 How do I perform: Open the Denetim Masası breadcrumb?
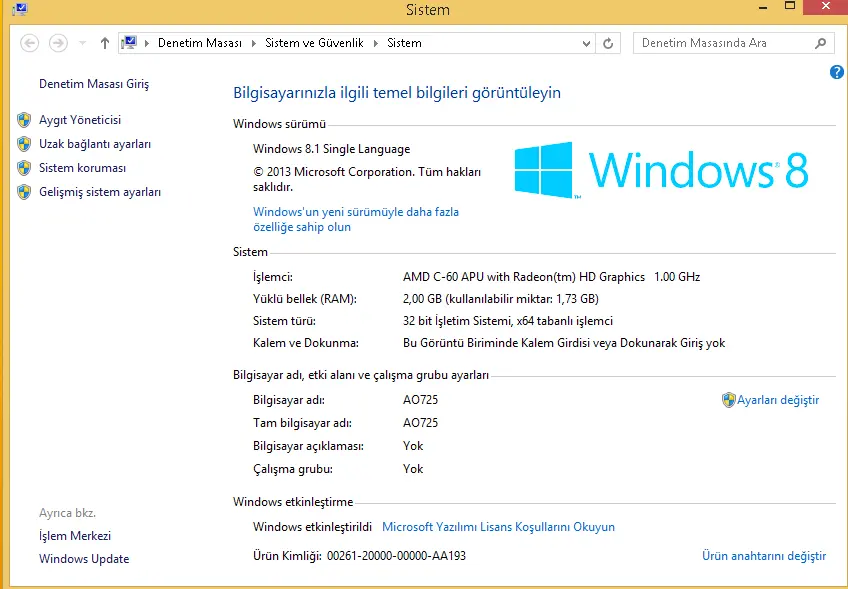click(200, 43)
